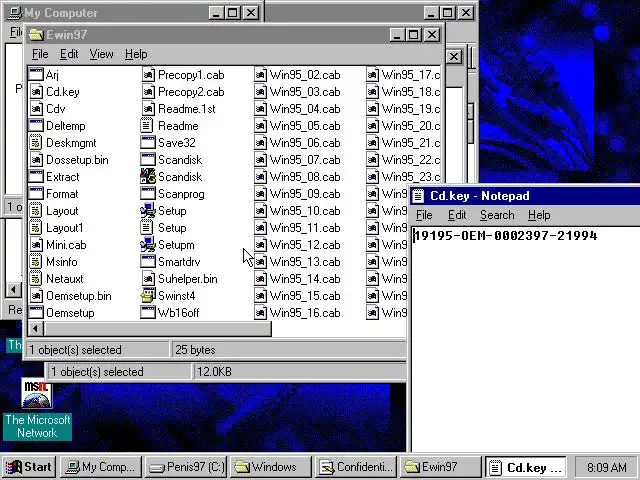This screenshot has height=480, width=640.
Task: Click the taskbar clock showing 8:09 AM
Action: (607, 467)
